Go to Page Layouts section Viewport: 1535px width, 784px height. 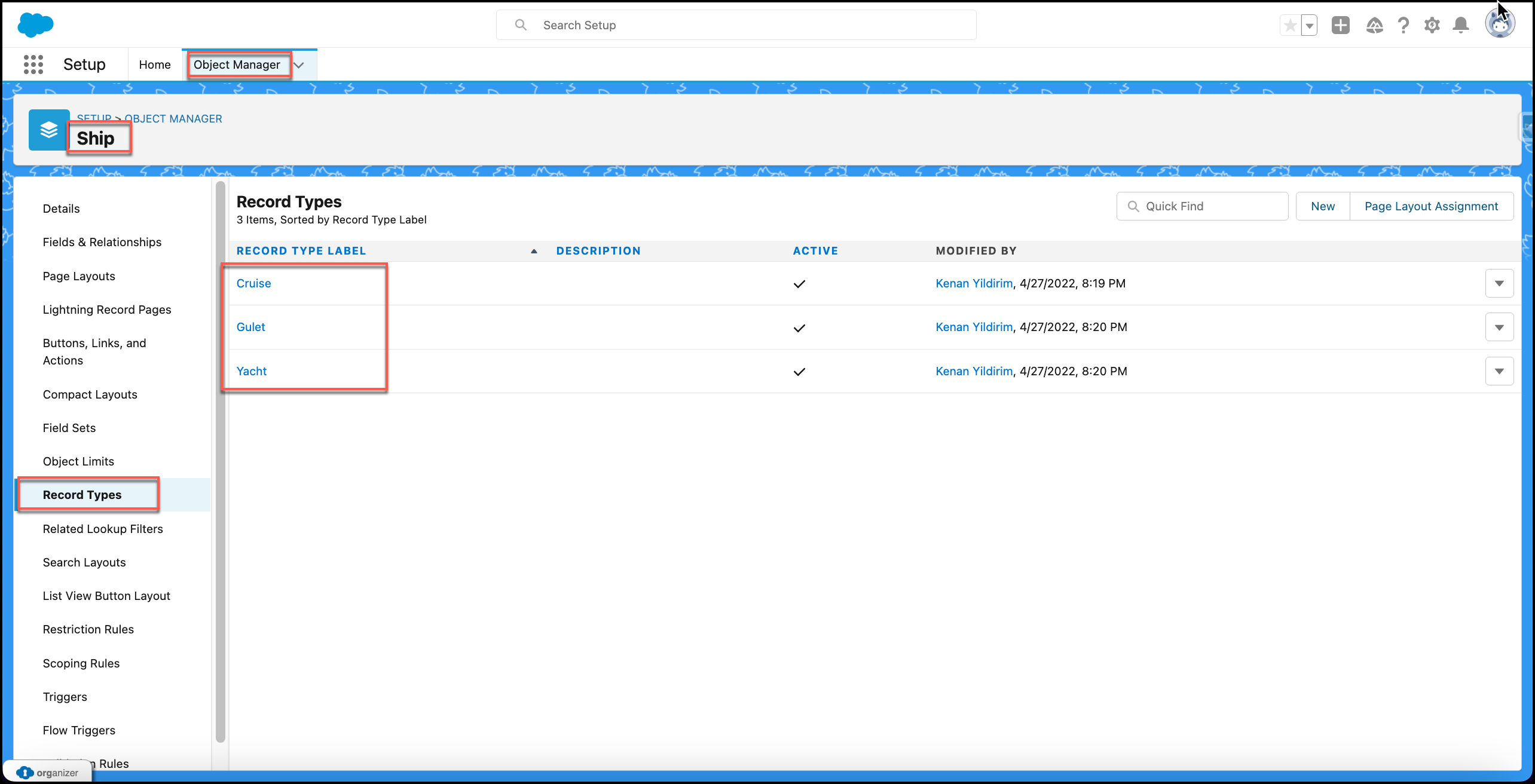pyautogui.click(x=79, y=276)
